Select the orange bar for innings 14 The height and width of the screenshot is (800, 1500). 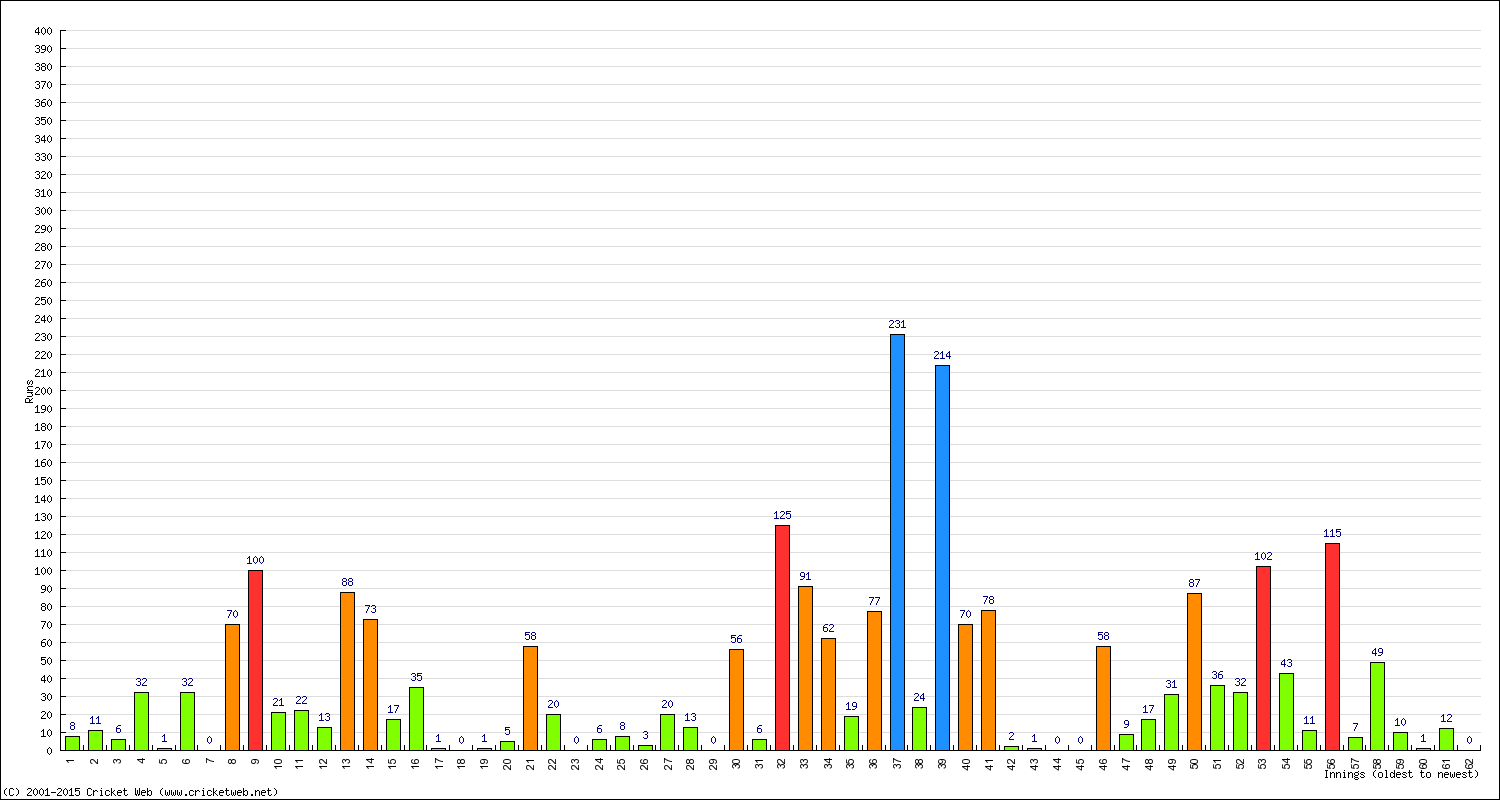(x=370, y=685)
